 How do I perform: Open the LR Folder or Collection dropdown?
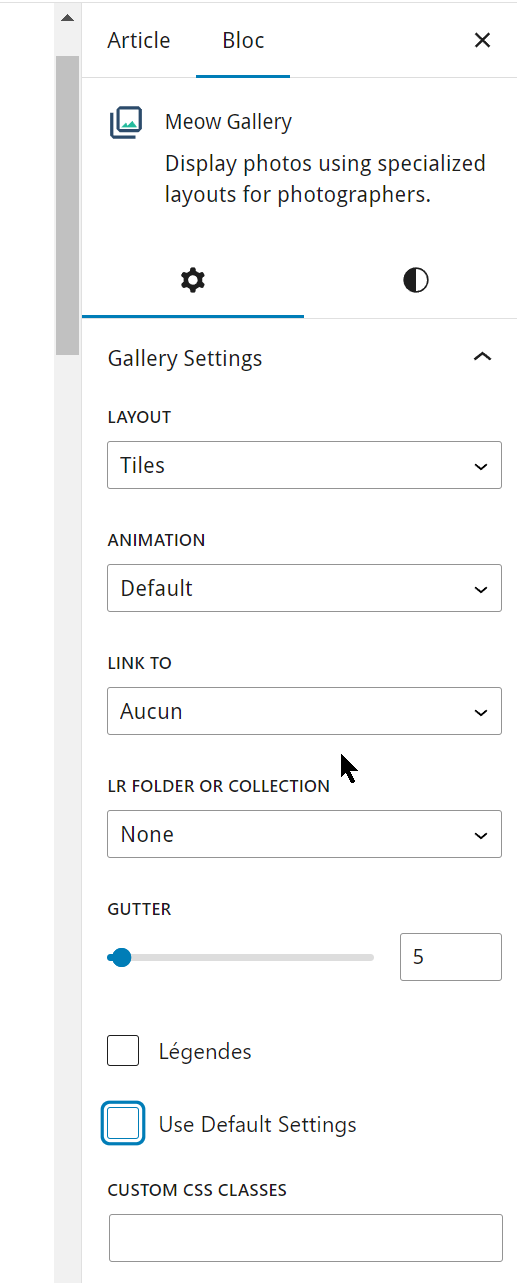pos(304,834)
